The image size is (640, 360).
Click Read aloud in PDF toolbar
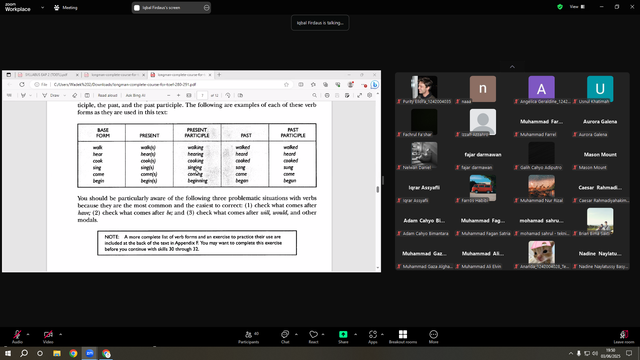tap(107, 96)
